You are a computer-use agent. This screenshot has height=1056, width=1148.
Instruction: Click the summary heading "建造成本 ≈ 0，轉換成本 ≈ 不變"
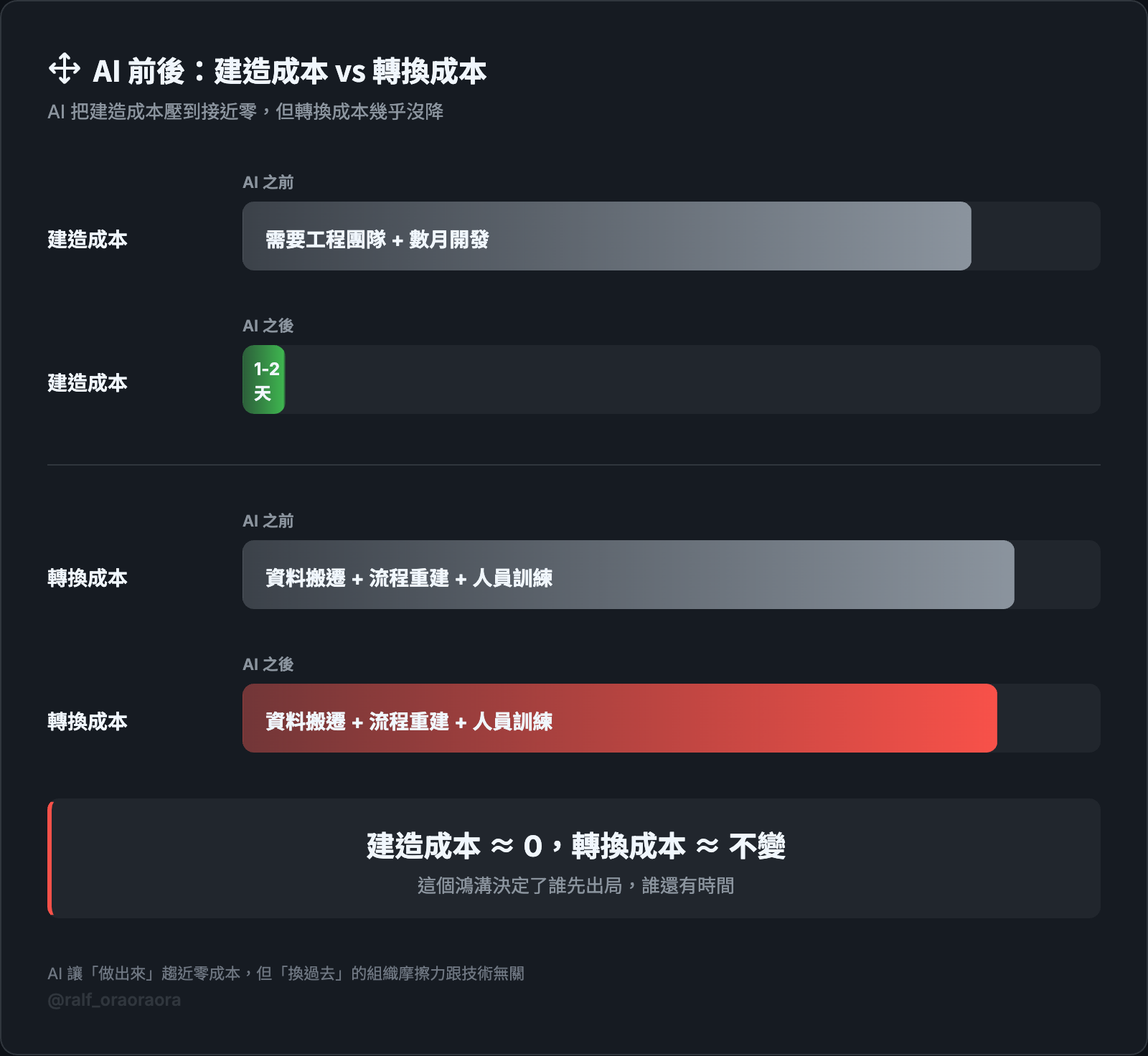[x=575, y=846]
